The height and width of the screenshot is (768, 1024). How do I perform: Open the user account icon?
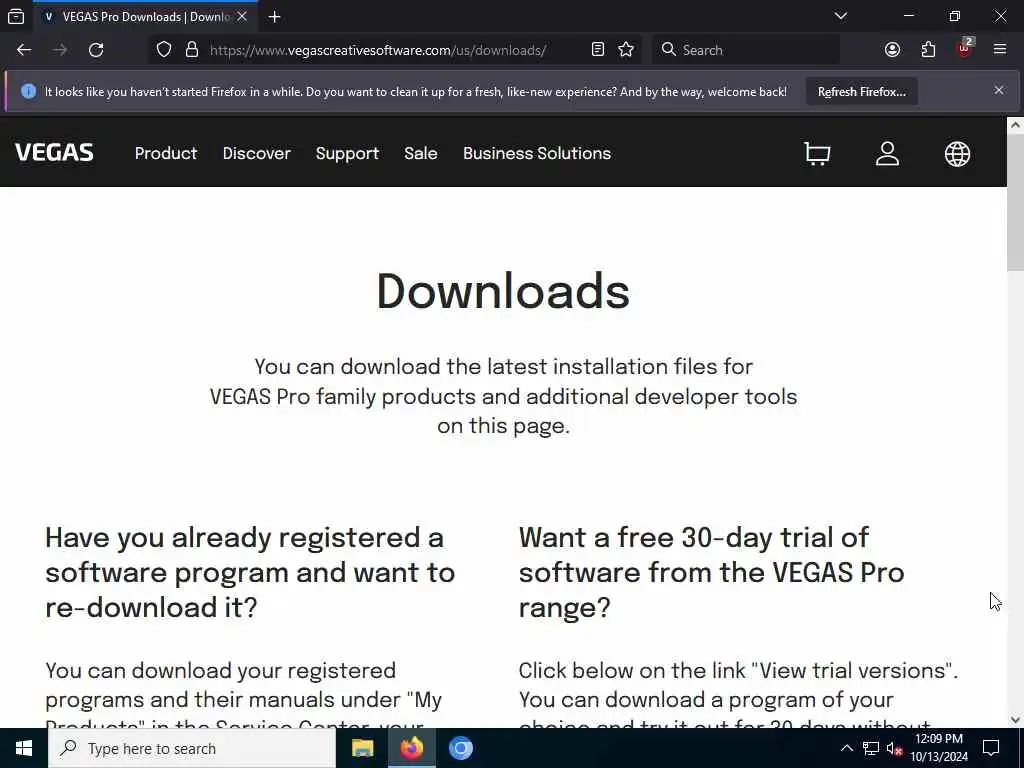point(888,154)
